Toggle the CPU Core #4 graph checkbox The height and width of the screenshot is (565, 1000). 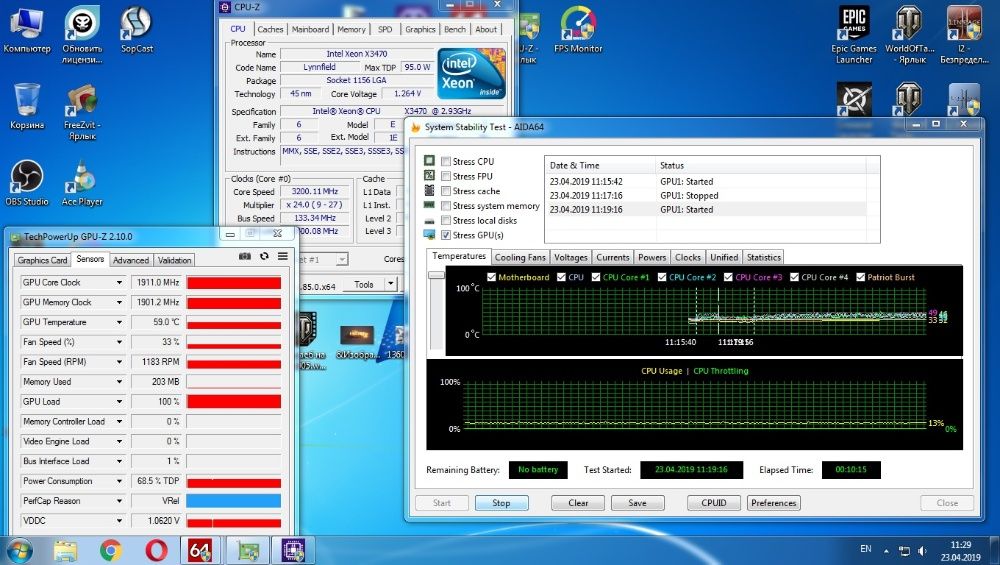coord(794,277)
